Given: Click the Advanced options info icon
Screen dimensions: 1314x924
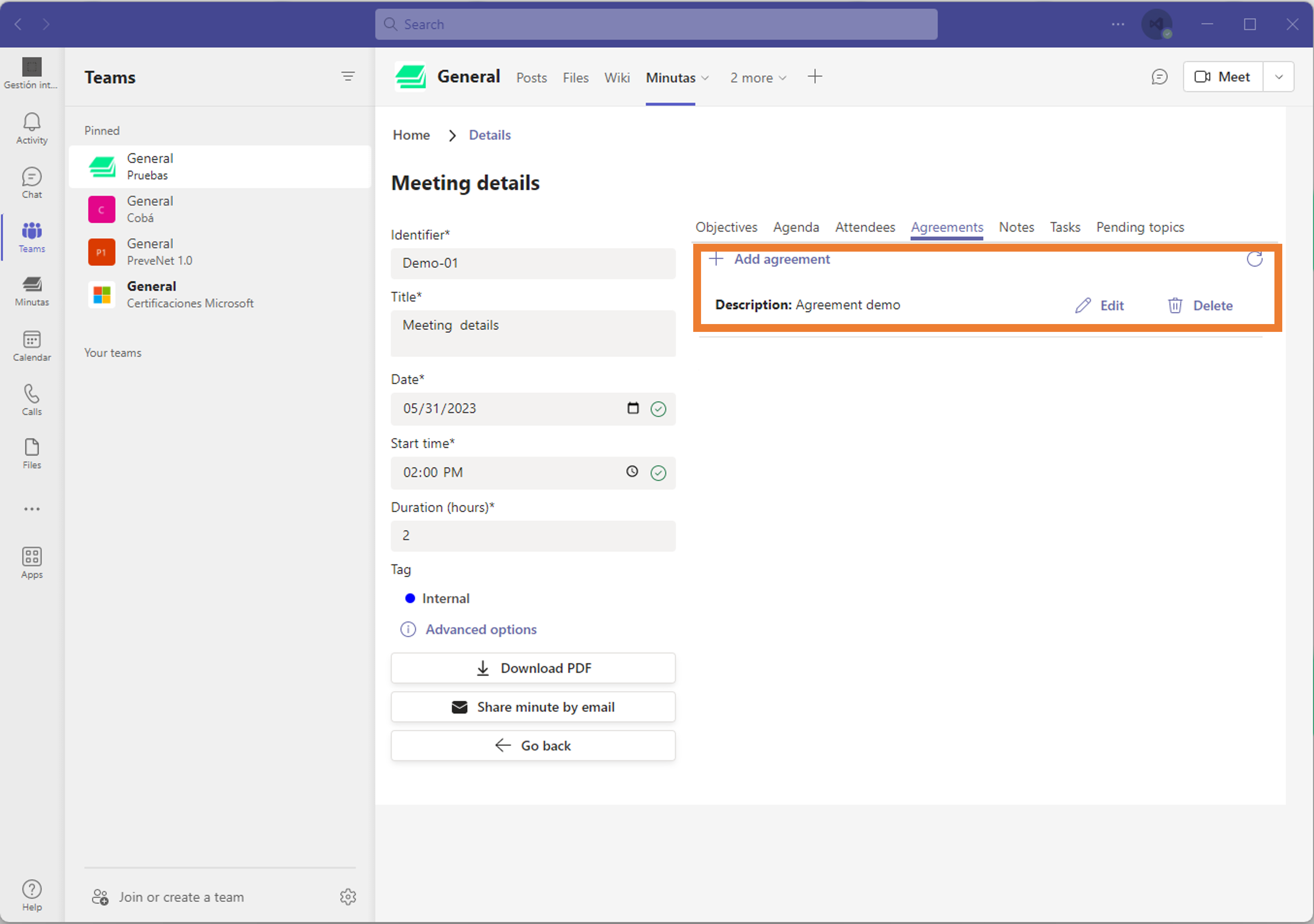Looking at the screenshot, I should [x=408, y=630].
